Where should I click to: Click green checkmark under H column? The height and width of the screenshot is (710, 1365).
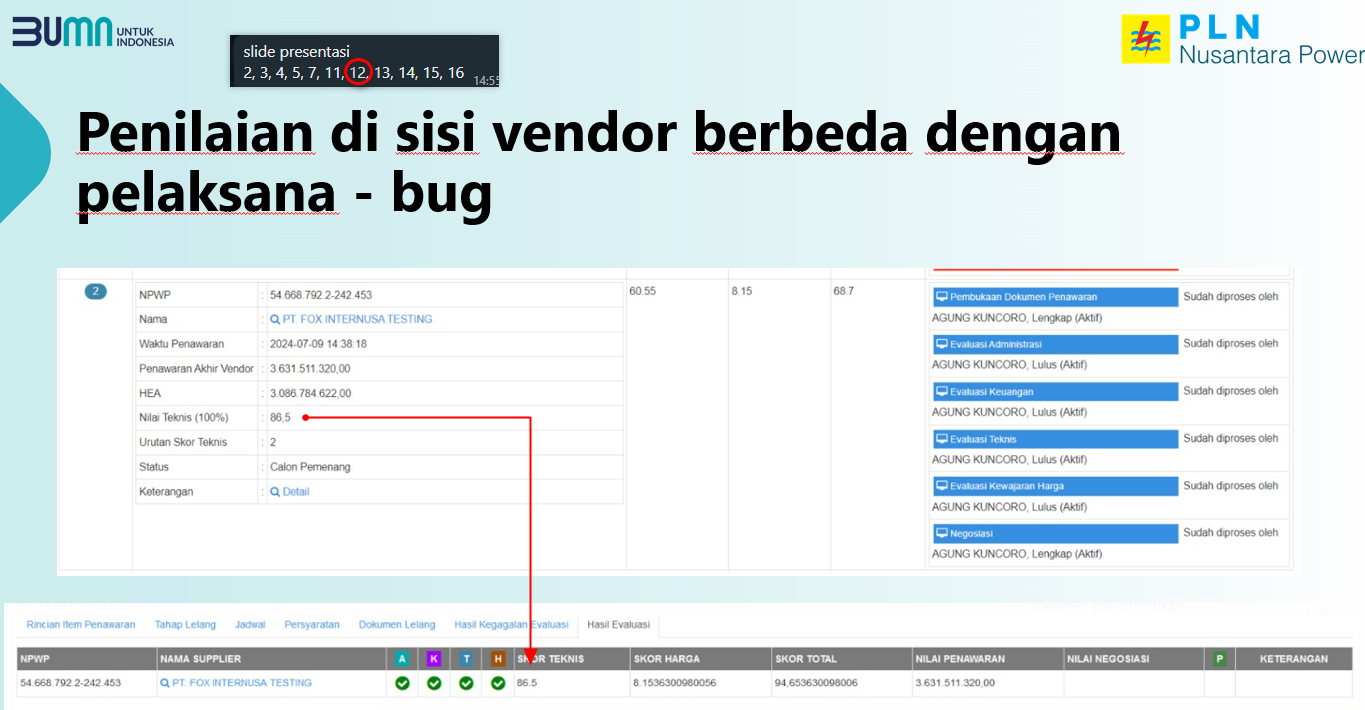498,683
